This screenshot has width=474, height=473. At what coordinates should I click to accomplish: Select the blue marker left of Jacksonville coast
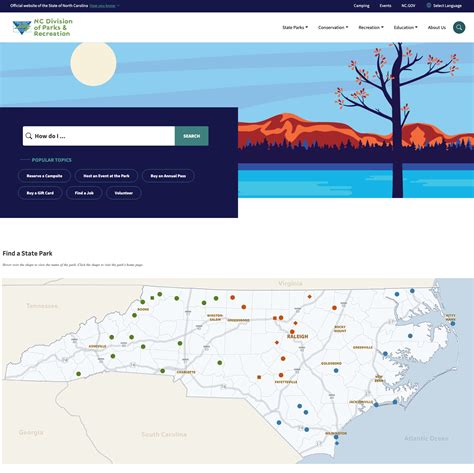pyautogui.click(x=376, y=405)
